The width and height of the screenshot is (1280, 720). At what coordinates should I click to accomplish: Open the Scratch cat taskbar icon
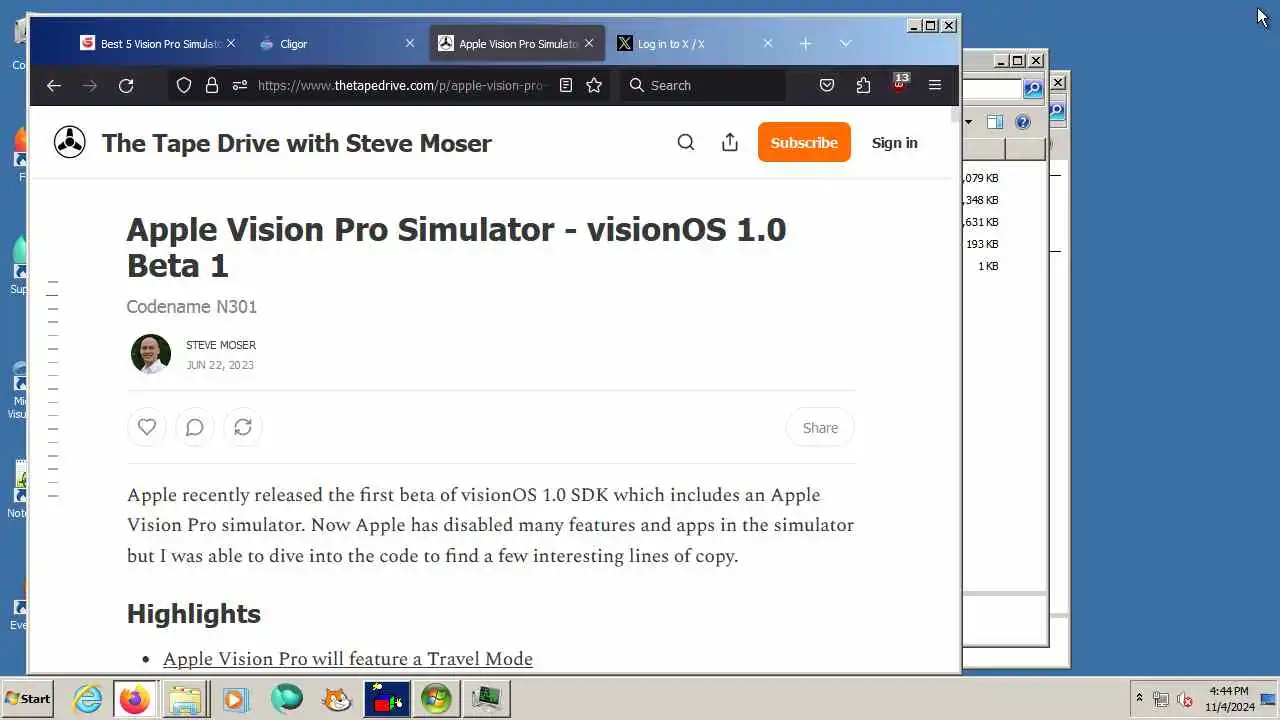[x=337, y=699]
